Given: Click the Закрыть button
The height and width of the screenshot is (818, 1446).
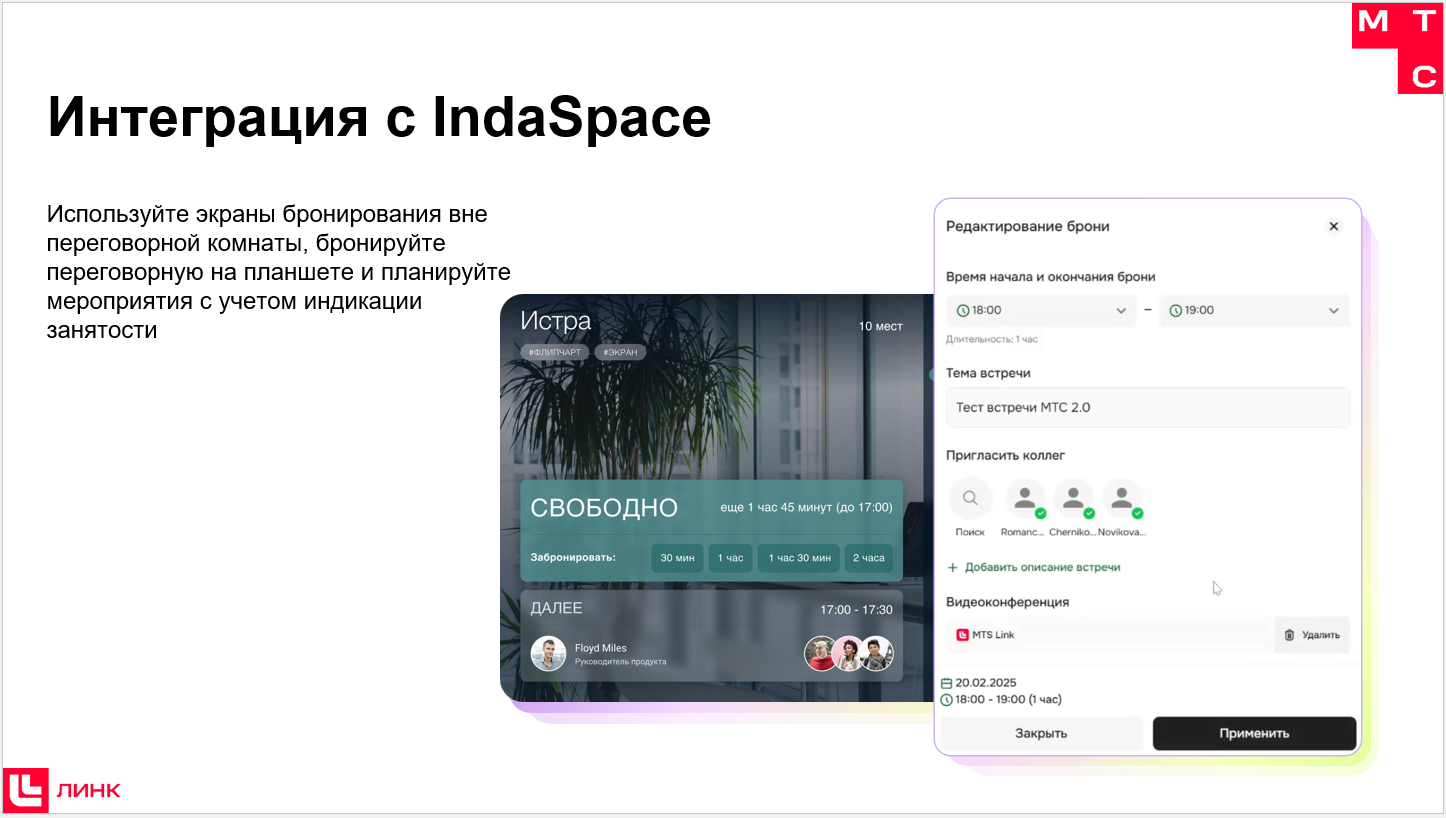Looking at the screenshot, I should (1041, 733).
